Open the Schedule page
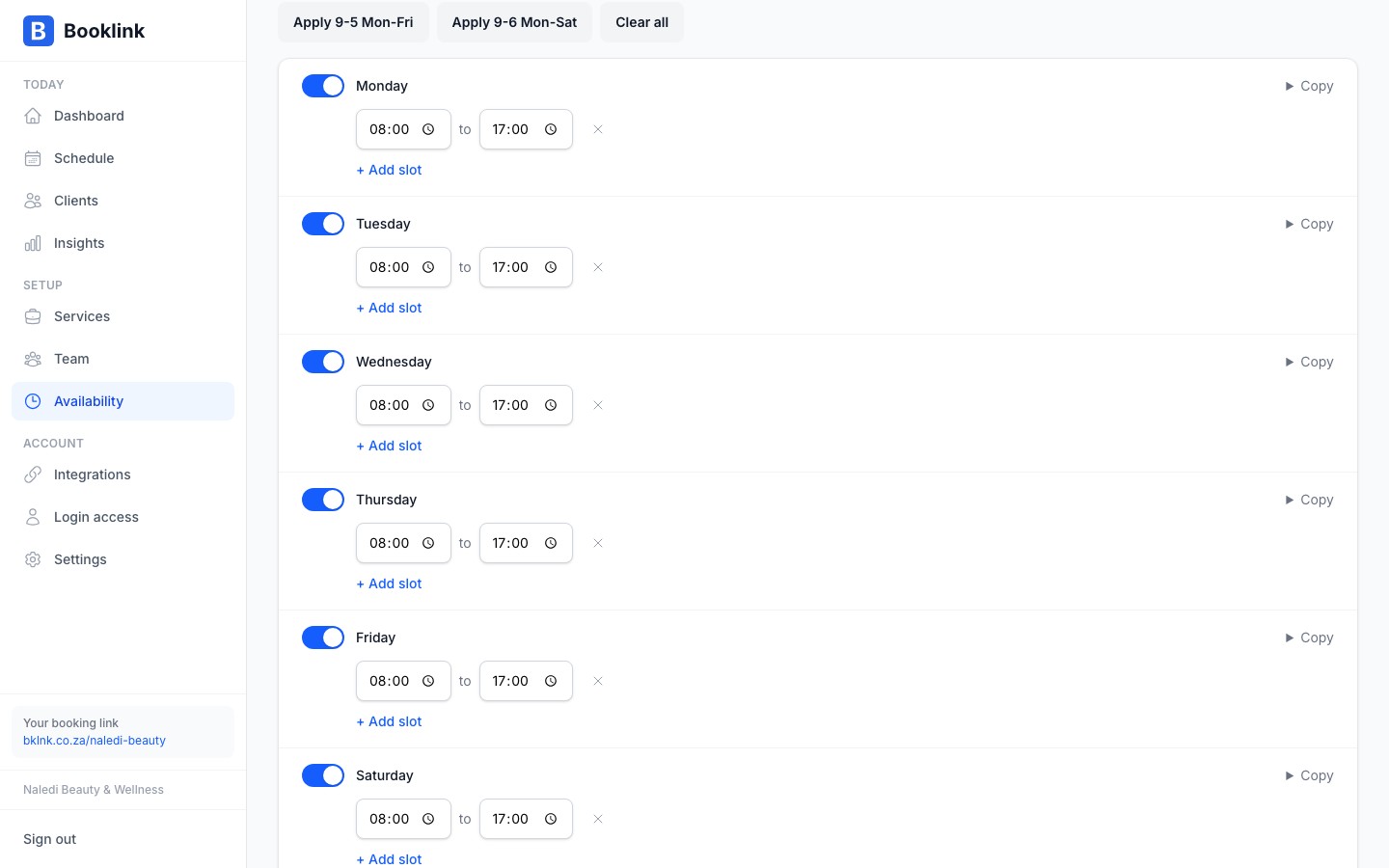This screenshot has height=868, width=1389. click(x=123, y=158)
